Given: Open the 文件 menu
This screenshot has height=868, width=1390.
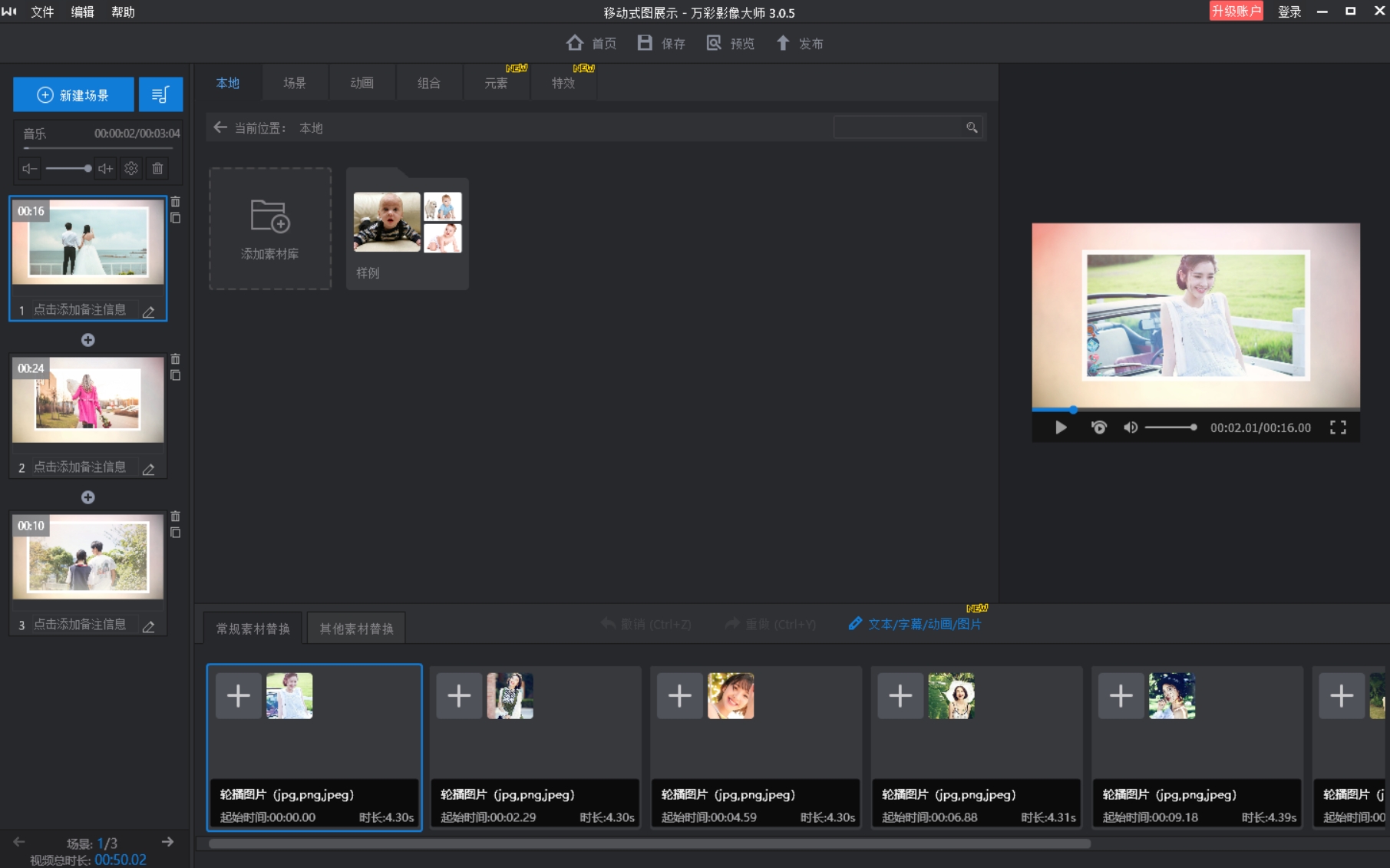Looking at the screenshot, I should pyautogui.click(x=42, y=12).
